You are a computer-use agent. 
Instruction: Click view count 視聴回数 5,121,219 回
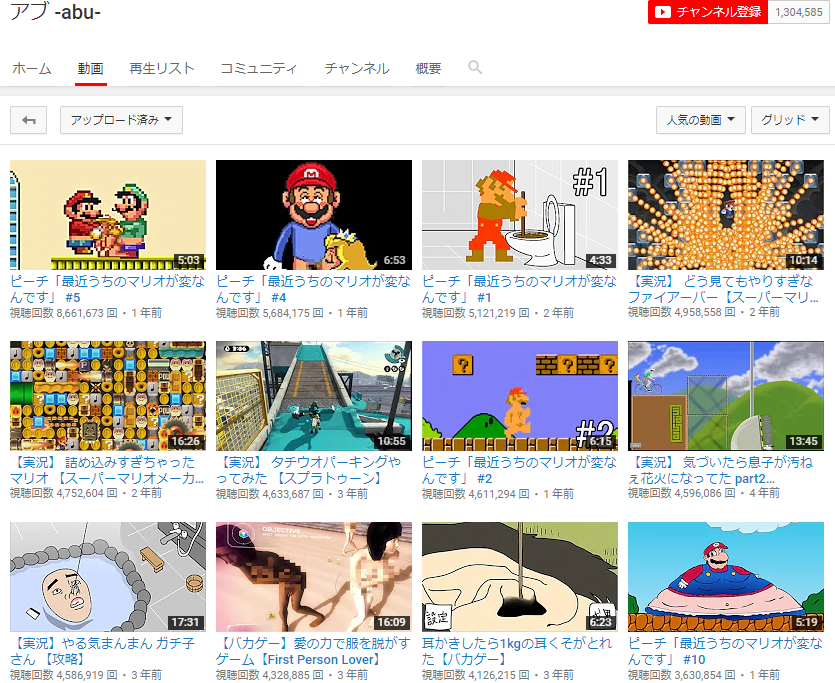coord(476,313)
